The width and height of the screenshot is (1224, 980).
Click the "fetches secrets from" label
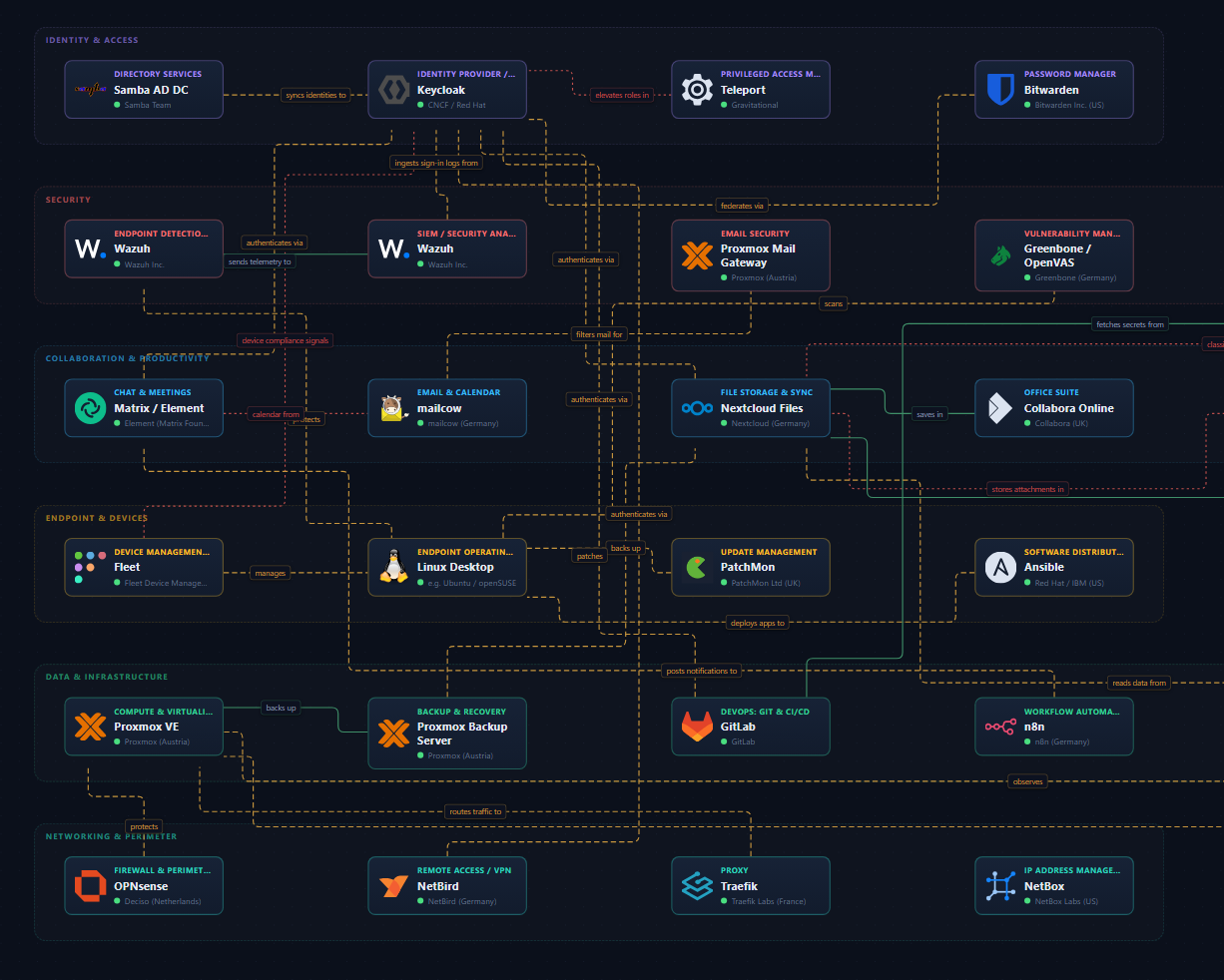(x=1130, y=324)
